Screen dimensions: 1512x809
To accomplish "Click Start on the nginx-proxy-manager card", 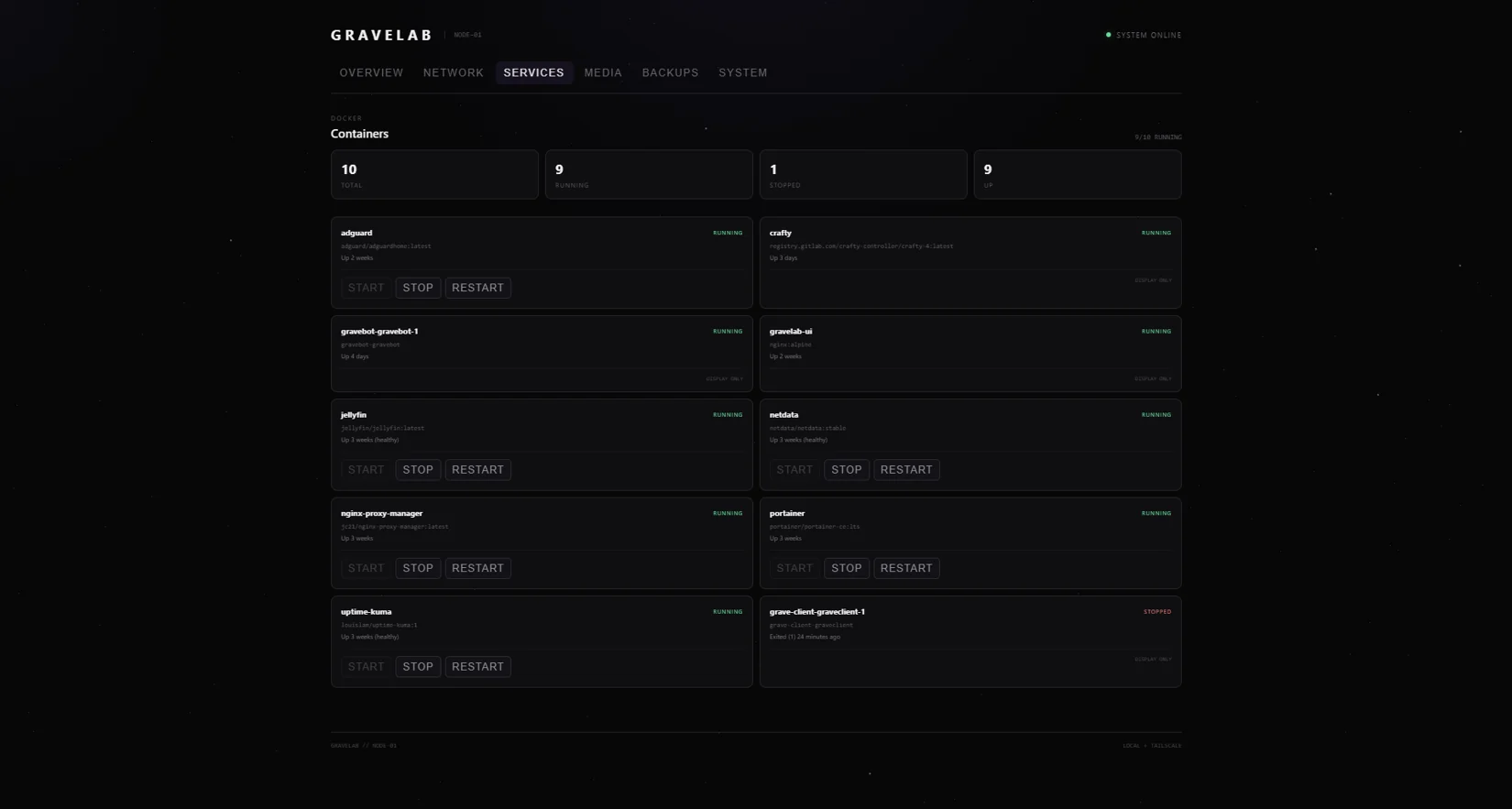I will 367,568.
